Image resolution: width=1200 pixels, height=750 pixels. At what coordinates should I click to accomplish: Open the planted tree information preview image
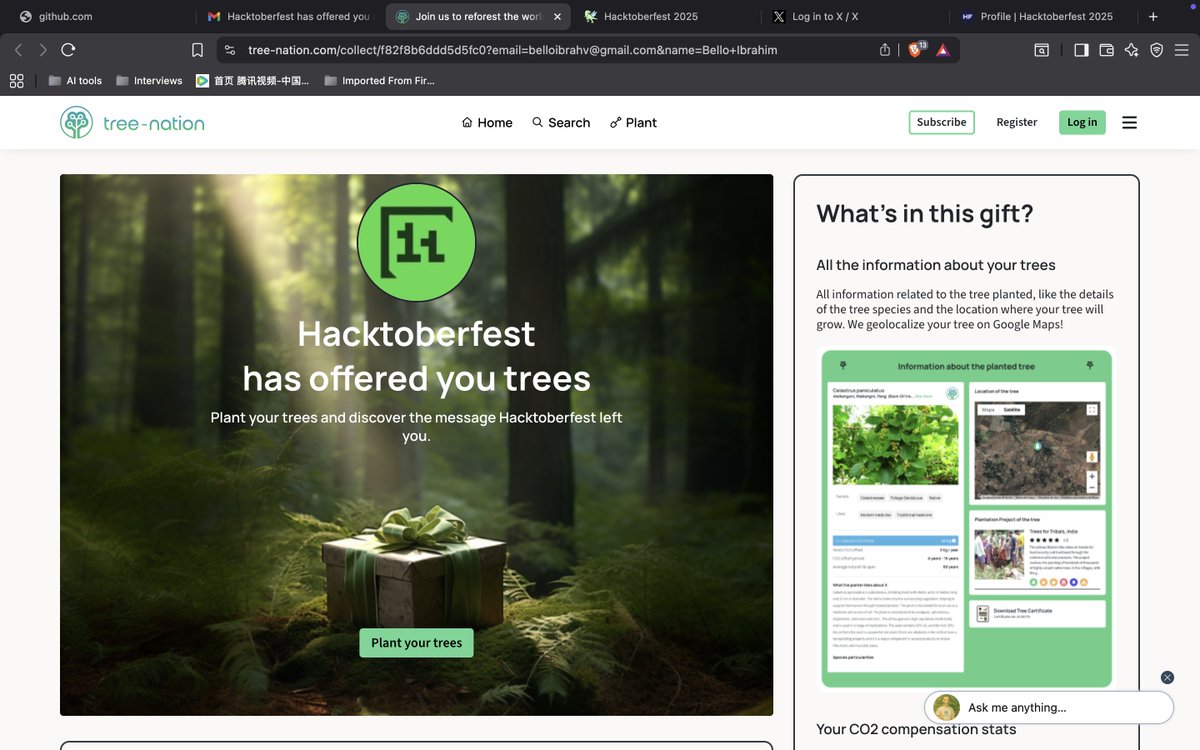point(966,519)
